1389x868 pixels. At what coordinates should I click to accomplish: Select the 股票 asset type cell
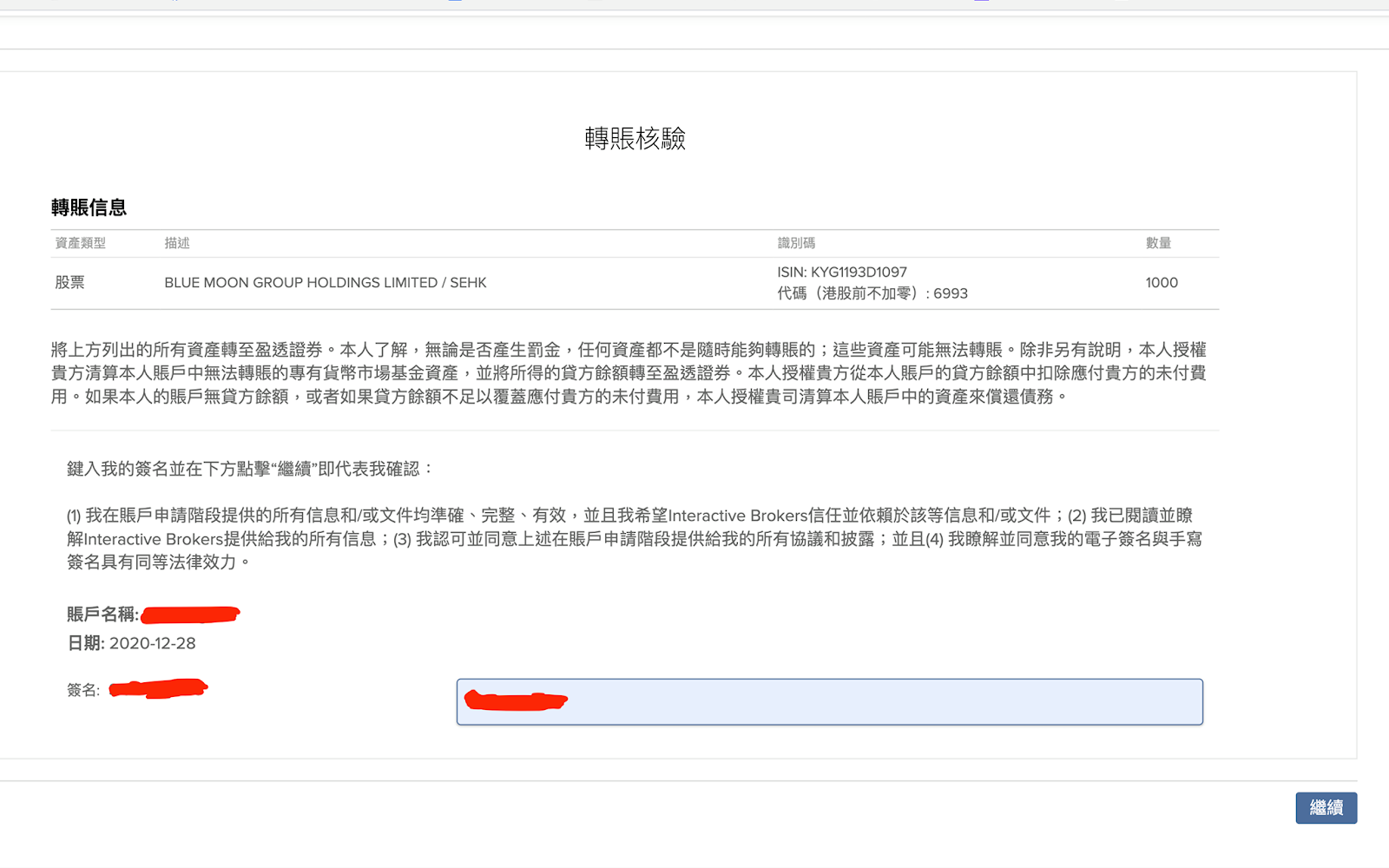click(x=69, y=282)
